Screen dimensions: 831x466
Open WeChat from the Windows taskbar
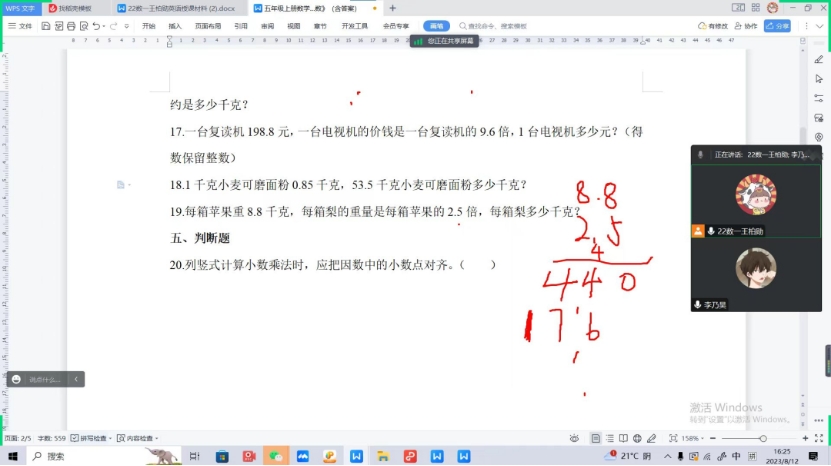pyautogui.click(x=276, y=456)
